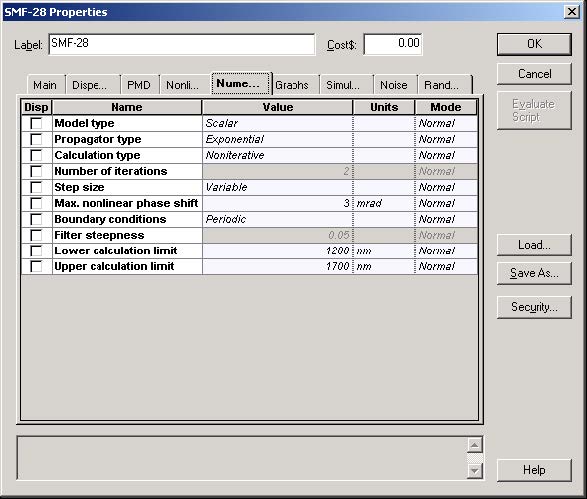The height and width of the screenshot is (499, 587).
Task: Click the Help button
Action: click(x=534, y=470)
